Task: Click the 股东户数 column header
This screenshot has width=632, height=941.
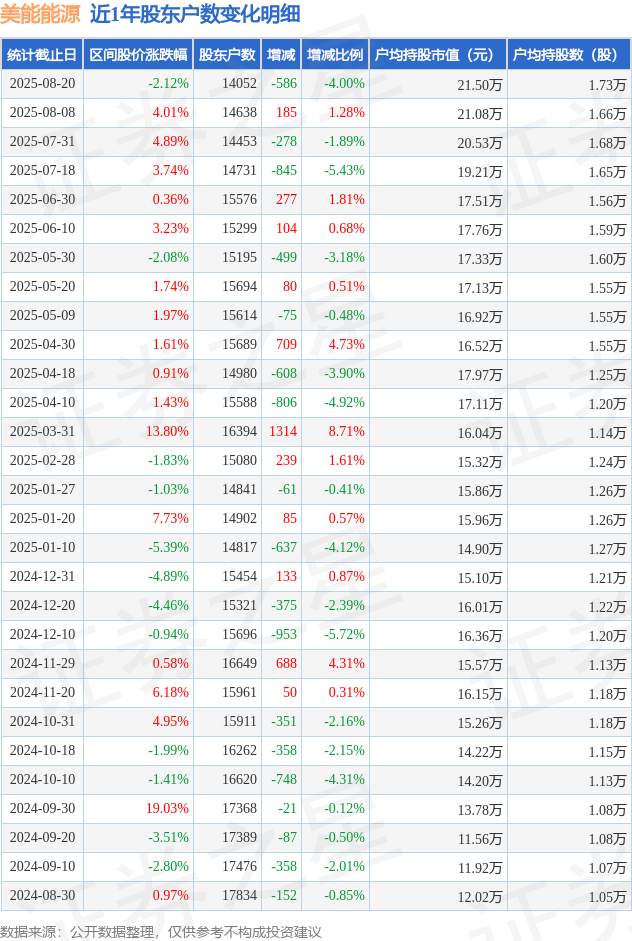Action: 226,55
